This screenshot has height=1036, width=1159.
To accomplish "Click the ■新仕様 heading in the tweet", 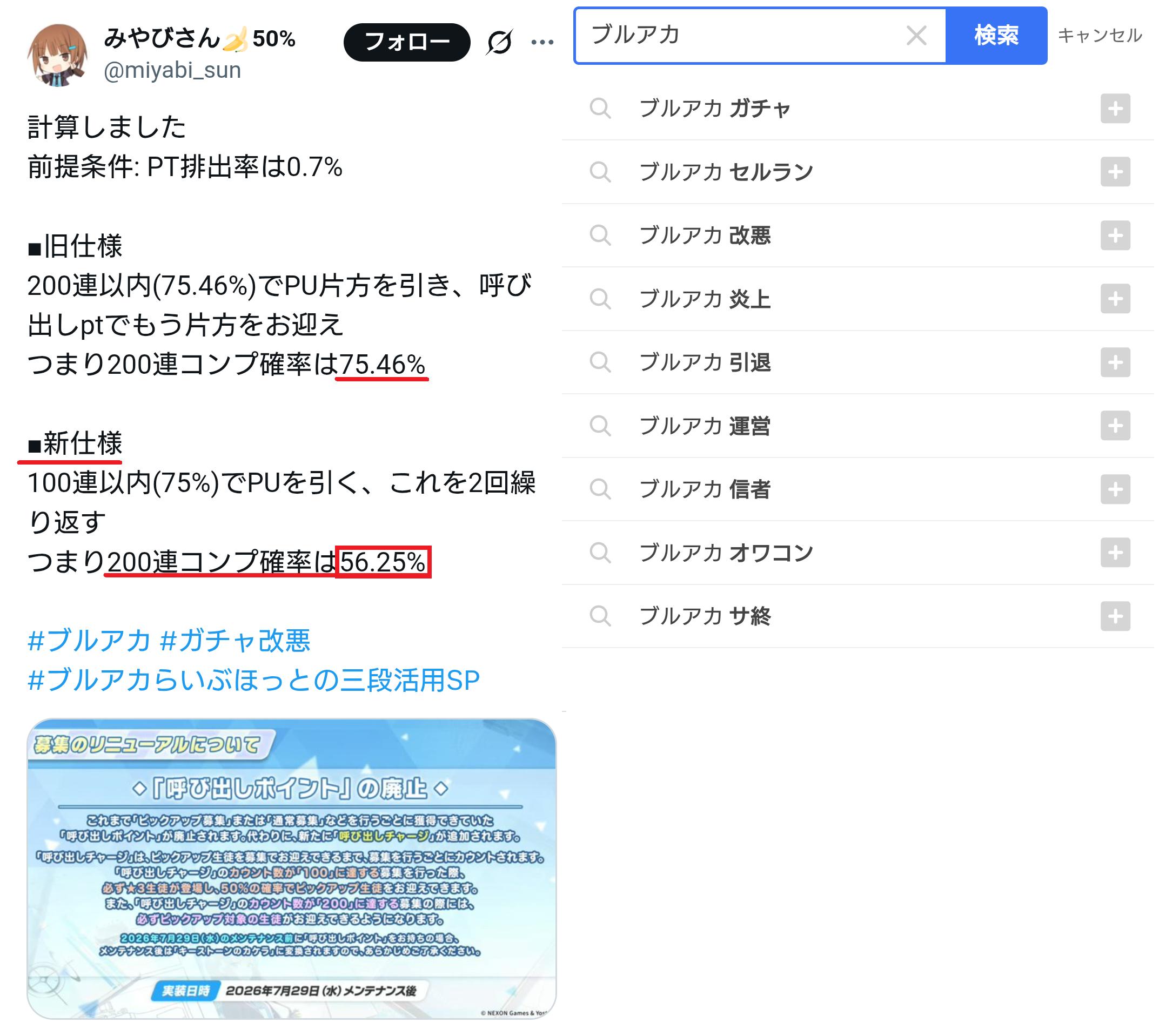I will pos(75,443).
